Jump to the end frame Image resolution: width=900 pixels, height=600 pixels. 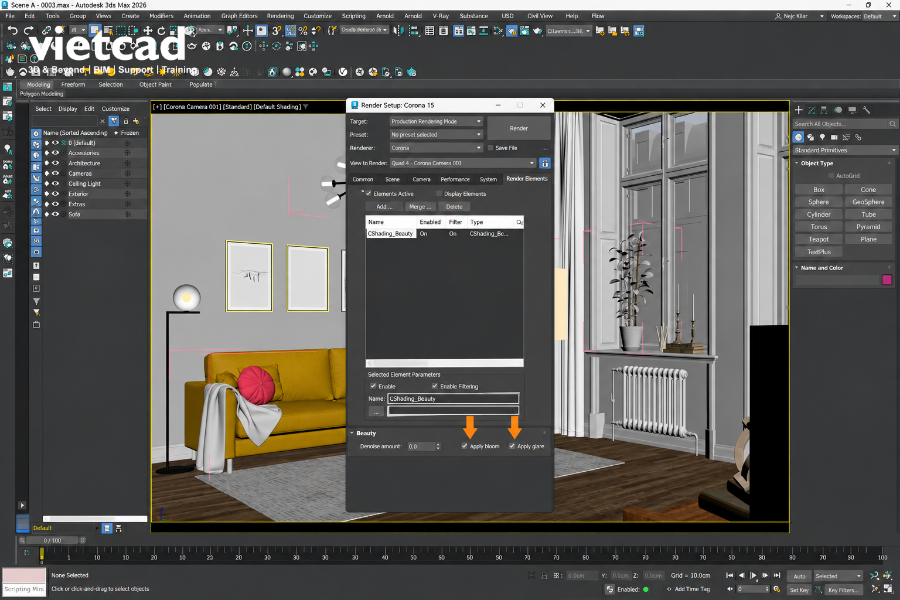click(x=777, y=575)
